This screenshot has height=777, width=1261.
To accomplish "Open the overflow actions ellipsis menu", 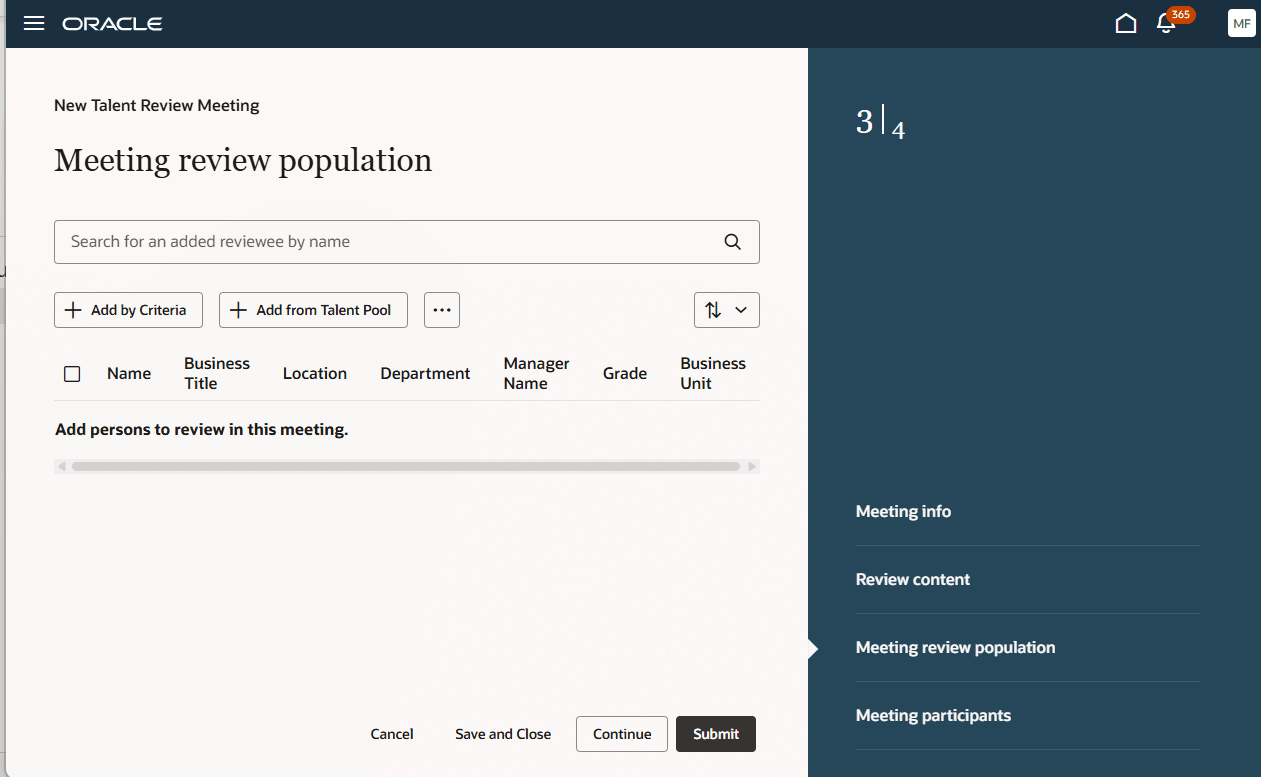I will [x=442, y=310].
